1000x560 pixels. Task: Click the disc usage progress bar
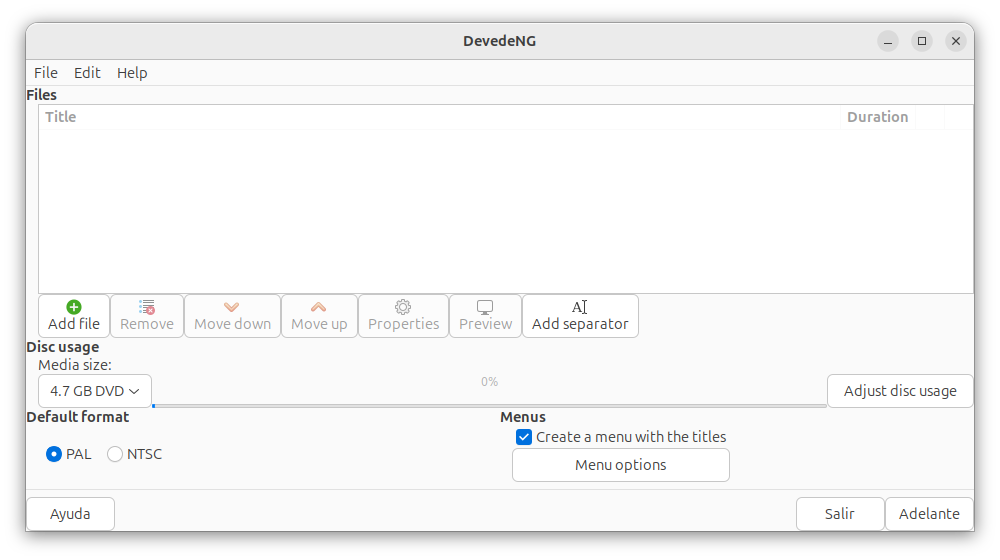(x=489, y=405)
